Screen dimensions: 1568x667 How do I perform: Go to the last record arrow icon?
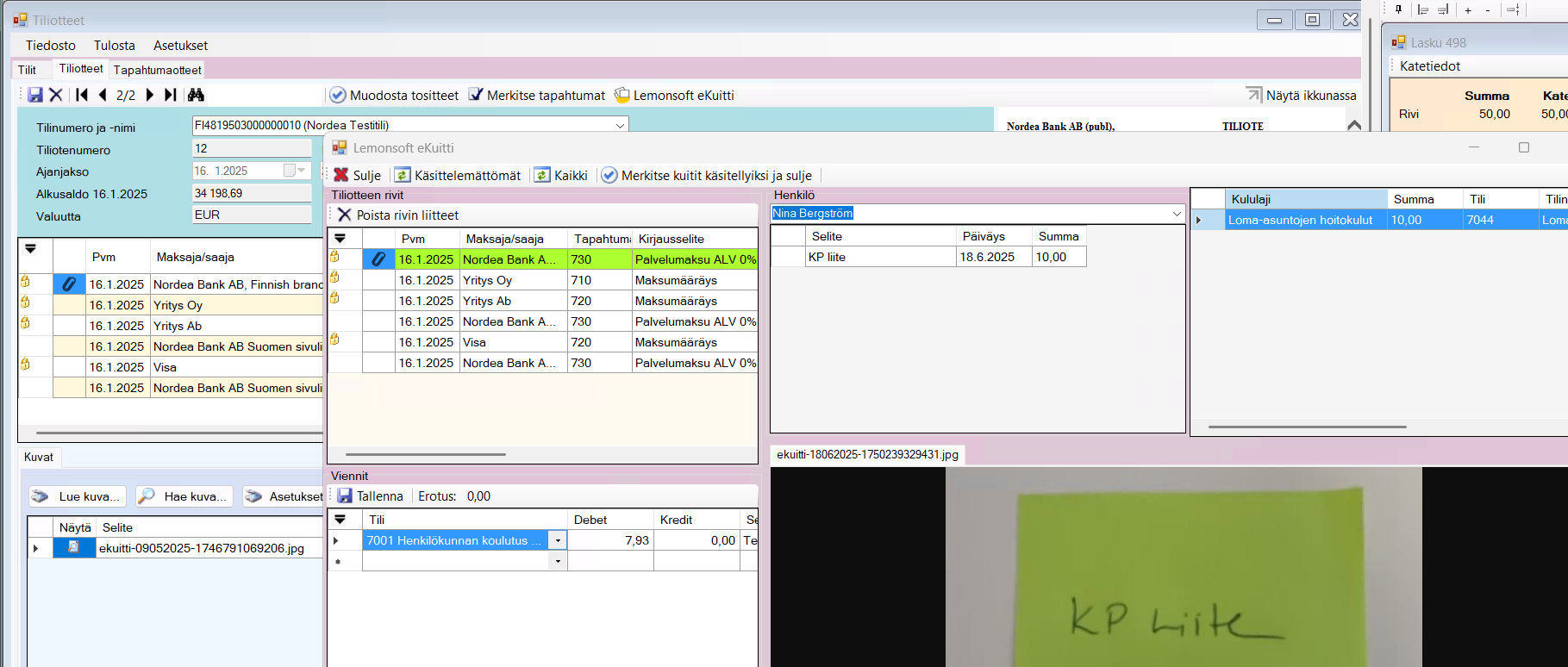pos(171,95)
